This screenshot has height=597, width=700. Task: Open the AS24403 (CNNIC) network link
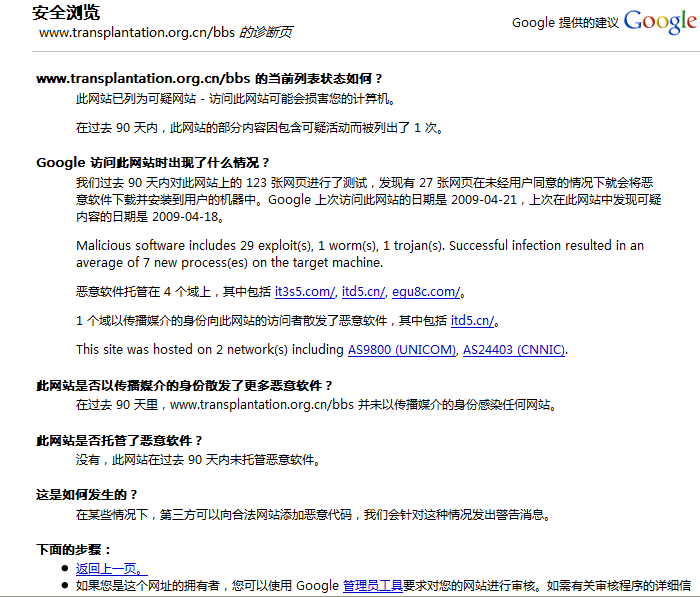(514, 350)
